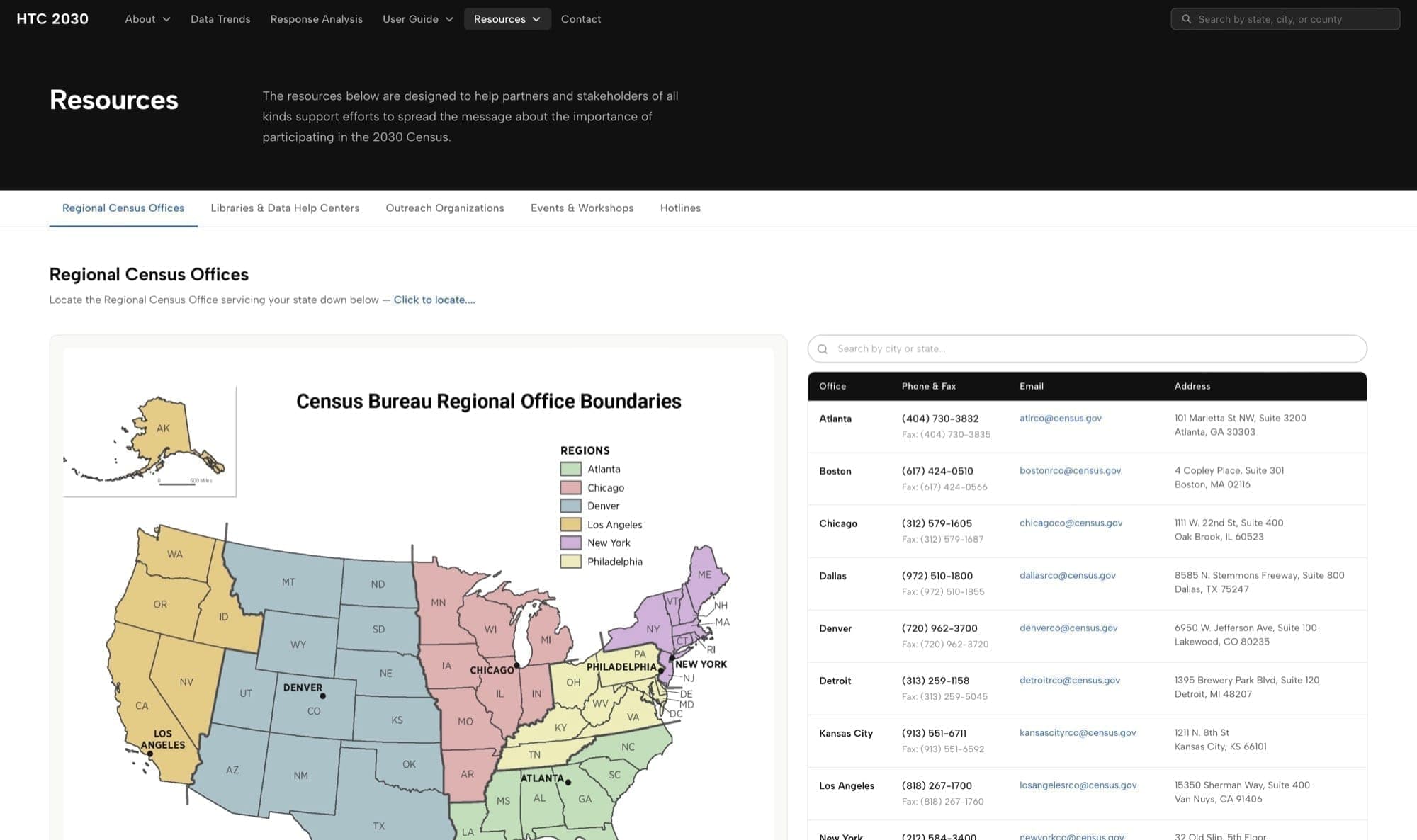Click the ATLANTA city marker on map
This screenshot has width=1417, height=840.
tap(568, 783)
